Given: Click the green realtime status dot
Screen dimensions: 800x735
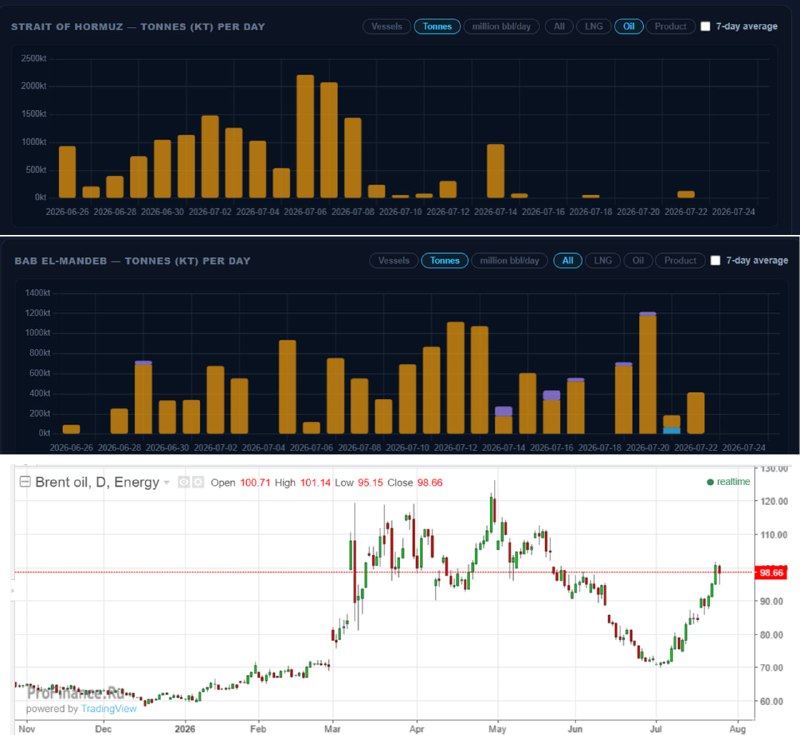Looking at the screenshot, I should point(710,482).
